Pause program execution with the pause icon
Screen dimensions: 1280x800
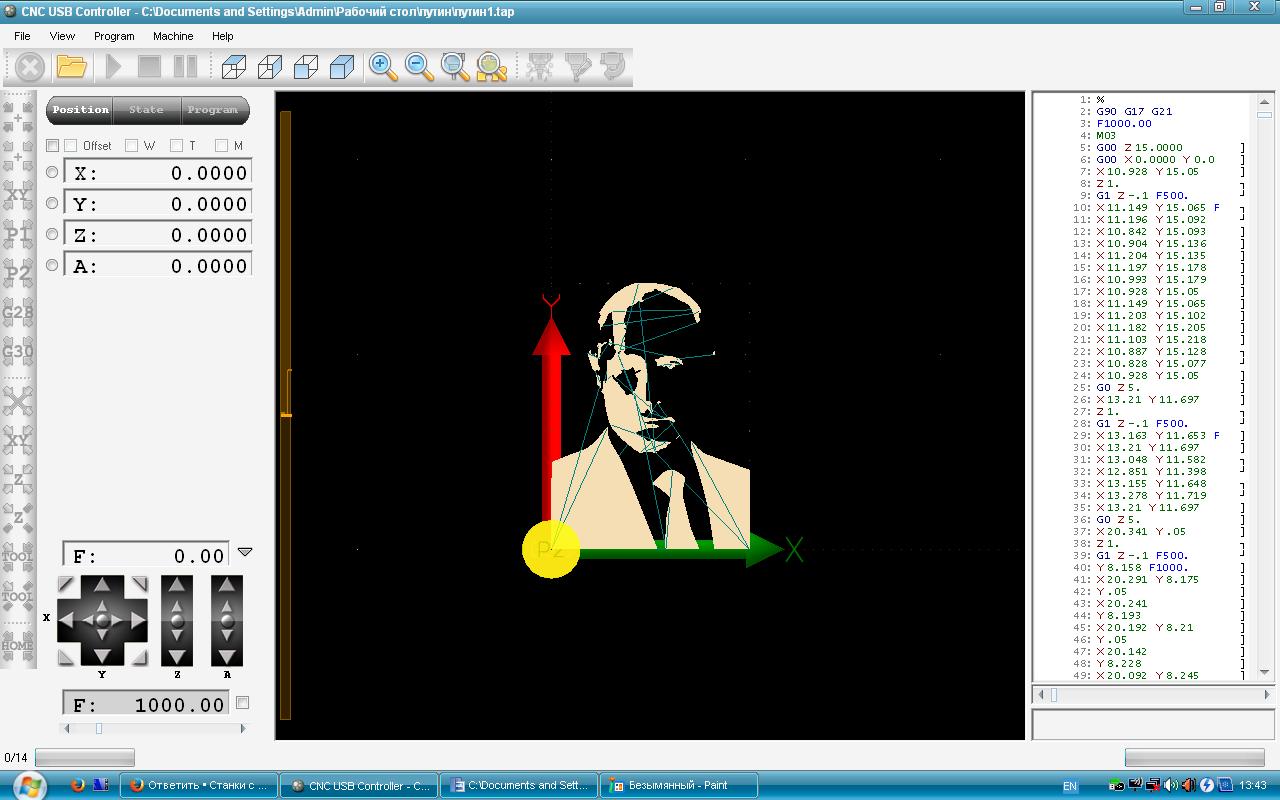click(185, 67)
